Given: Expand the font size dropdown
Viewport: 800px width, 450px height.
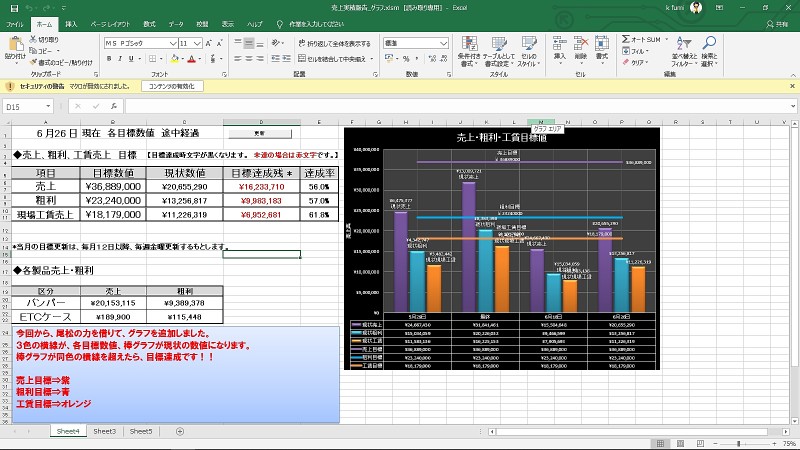Looking at the screenshot, I should [199, 44].
